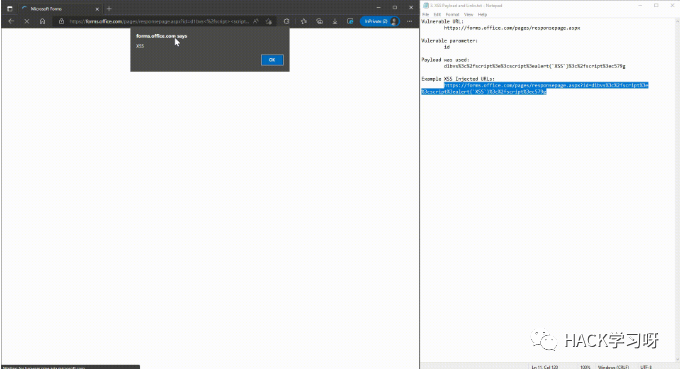Click the InPrivate profile button
This screenshot has height=370, width=680.
pos(380,21)
